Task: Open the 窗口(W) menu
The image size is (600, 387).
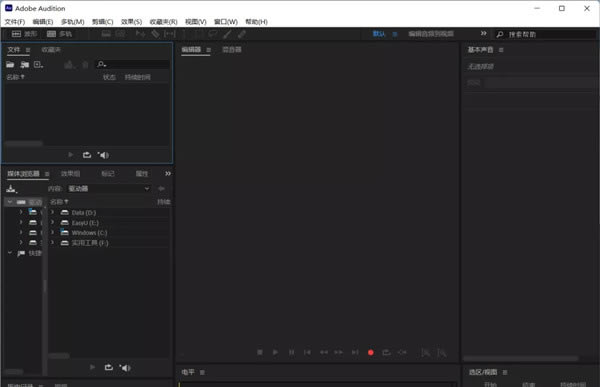Action: coord(226,22)
